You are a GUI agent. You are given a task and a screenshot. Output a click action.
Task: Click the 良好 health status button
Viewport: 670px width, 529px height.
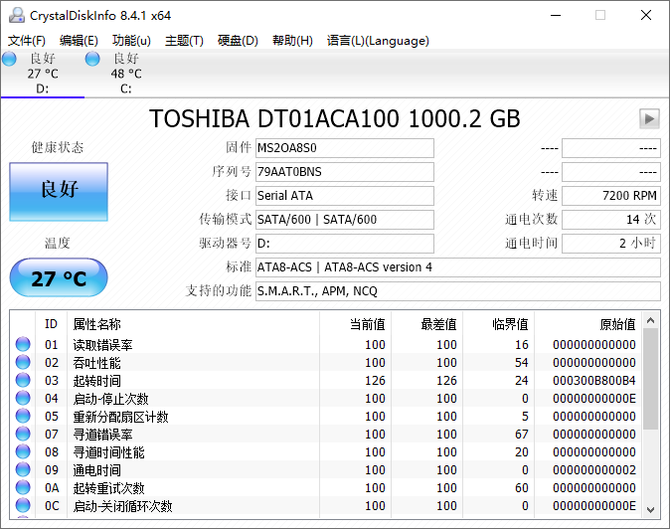58,190
